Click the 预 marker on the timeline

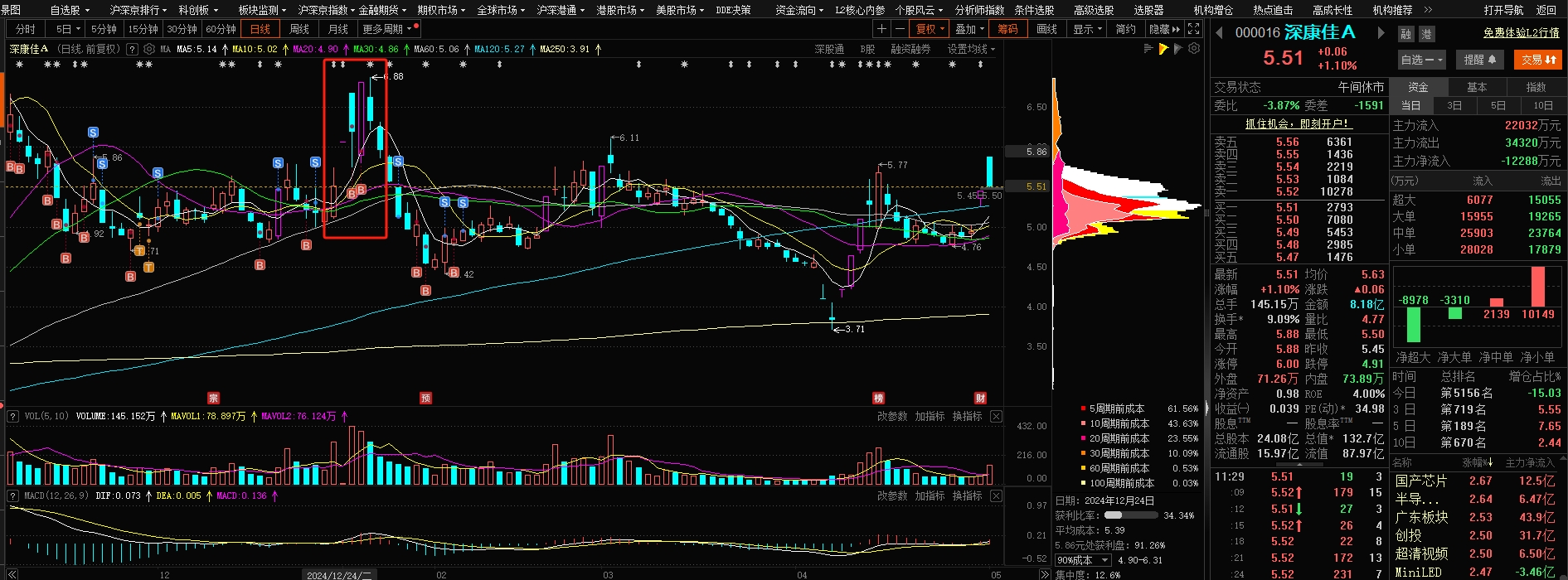tap(425, 399)
